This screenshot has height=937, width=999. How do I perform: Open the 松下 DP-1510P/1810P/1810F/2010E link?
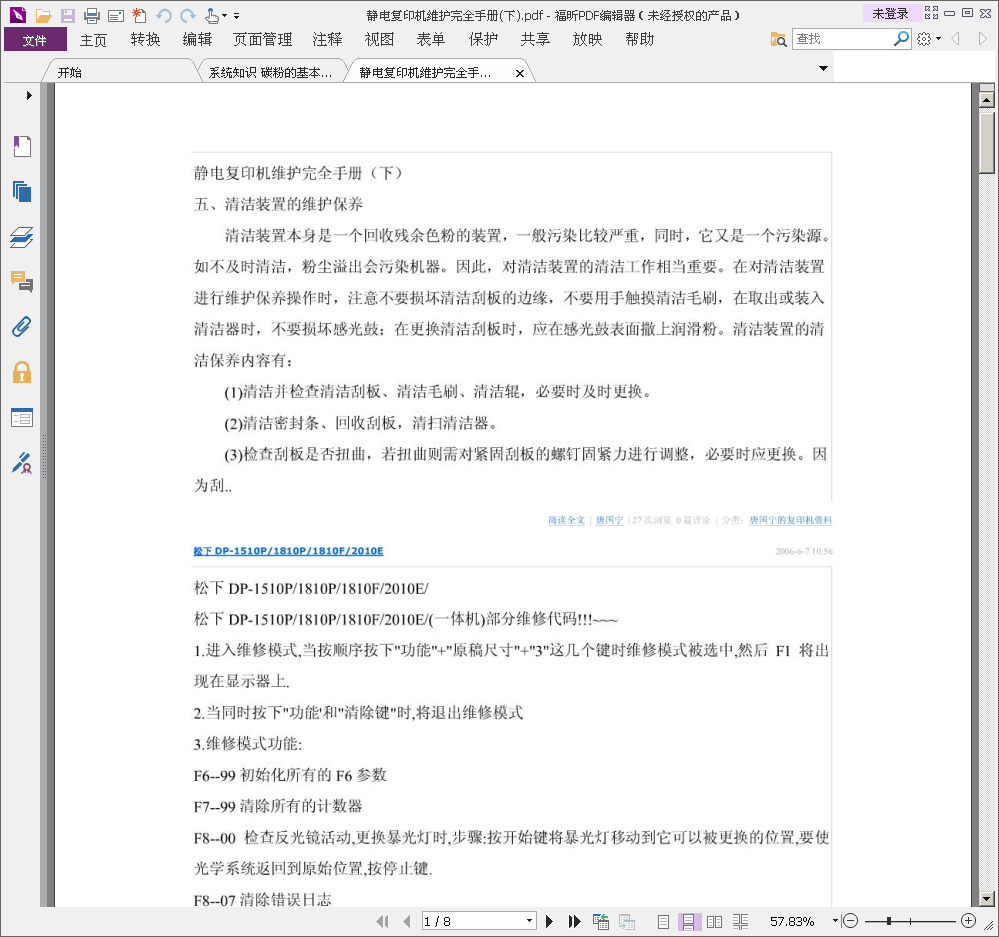[288, 551]
